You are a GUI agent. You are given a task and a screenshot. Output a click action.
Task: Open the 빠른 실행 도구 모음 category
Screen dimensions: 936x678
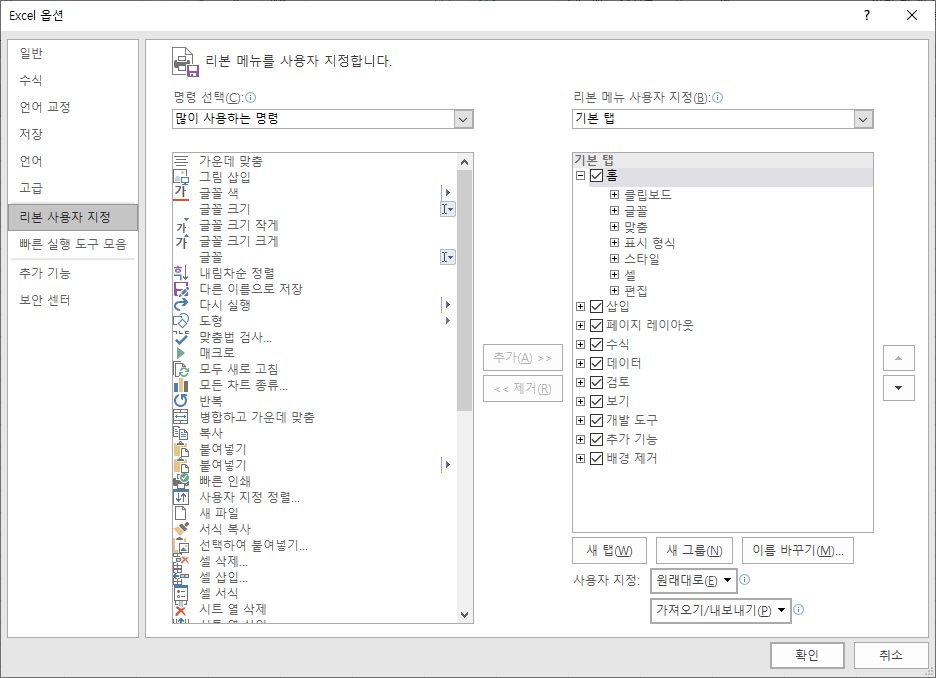click(x=73, y=244)
